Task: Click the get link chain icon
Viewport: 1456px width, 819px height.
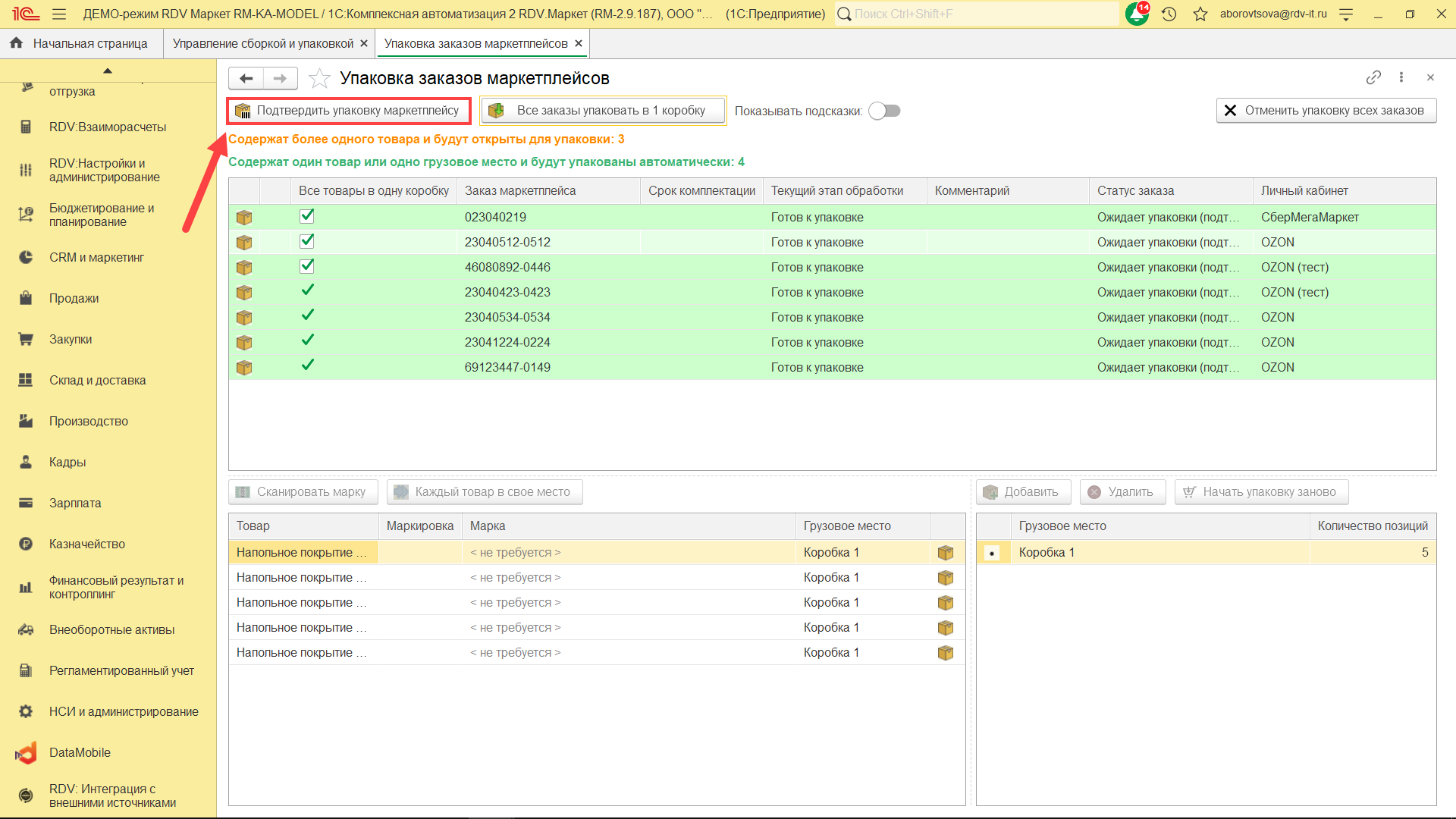Action: click(x=1373, y=77)
